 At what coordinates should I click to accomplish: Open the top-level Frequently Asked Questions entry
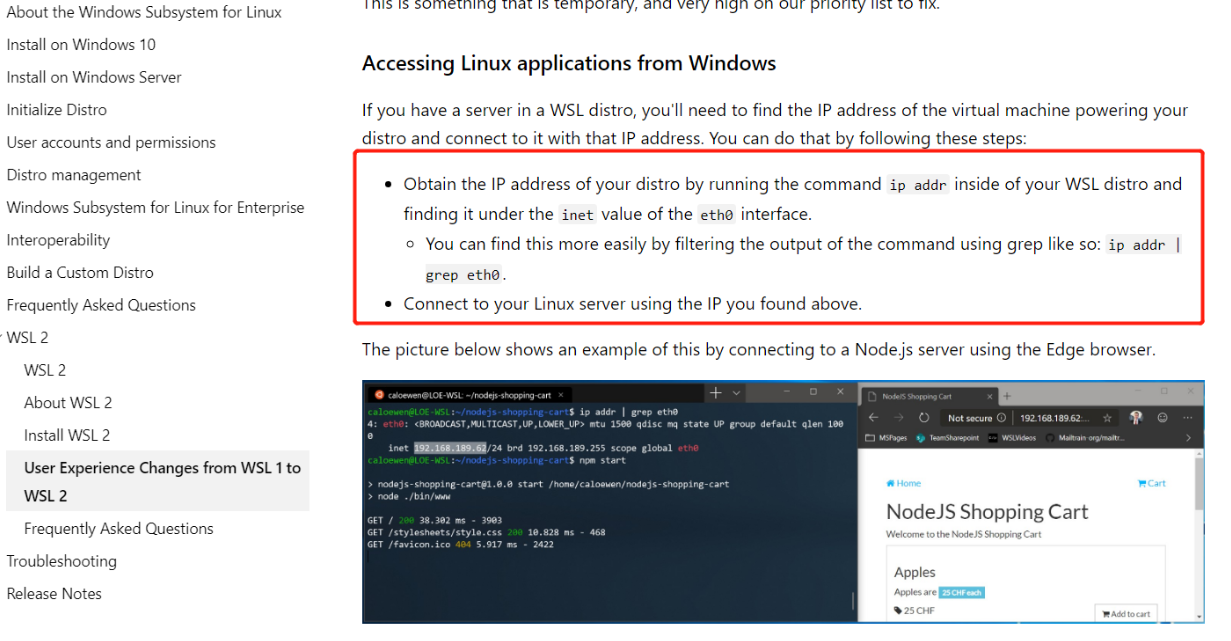[x=101, y=305]
